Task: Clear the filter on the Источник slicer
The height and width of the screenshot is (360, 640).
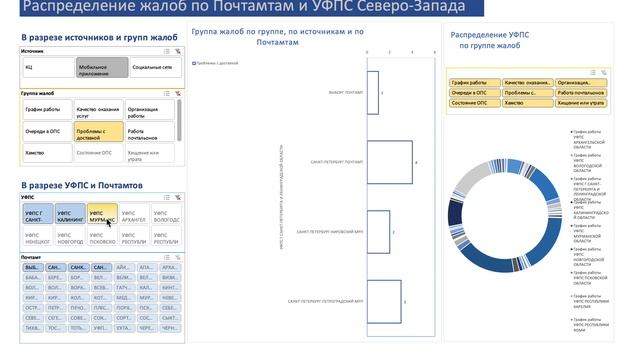Action: point(178,51)
